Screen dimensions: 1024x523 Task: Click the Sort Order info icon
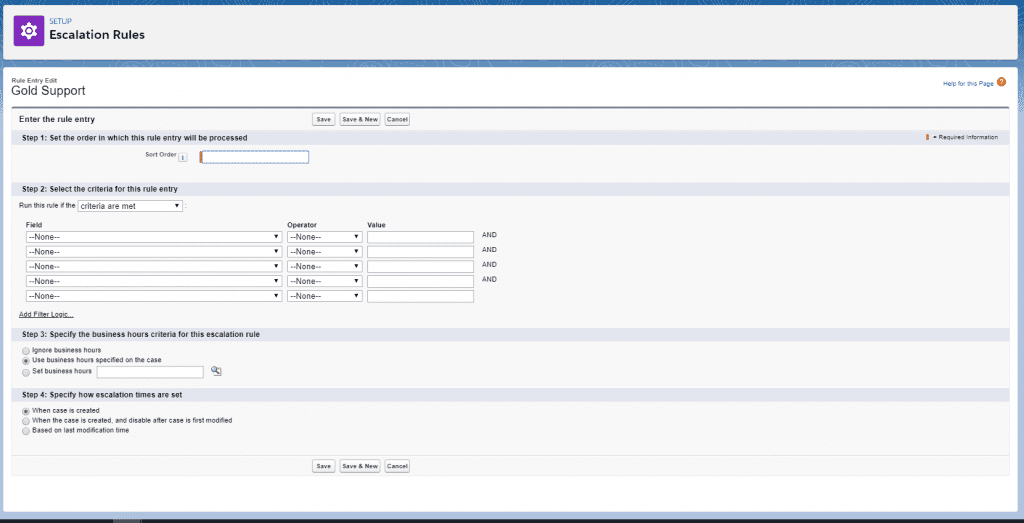(x=183, y=157)
